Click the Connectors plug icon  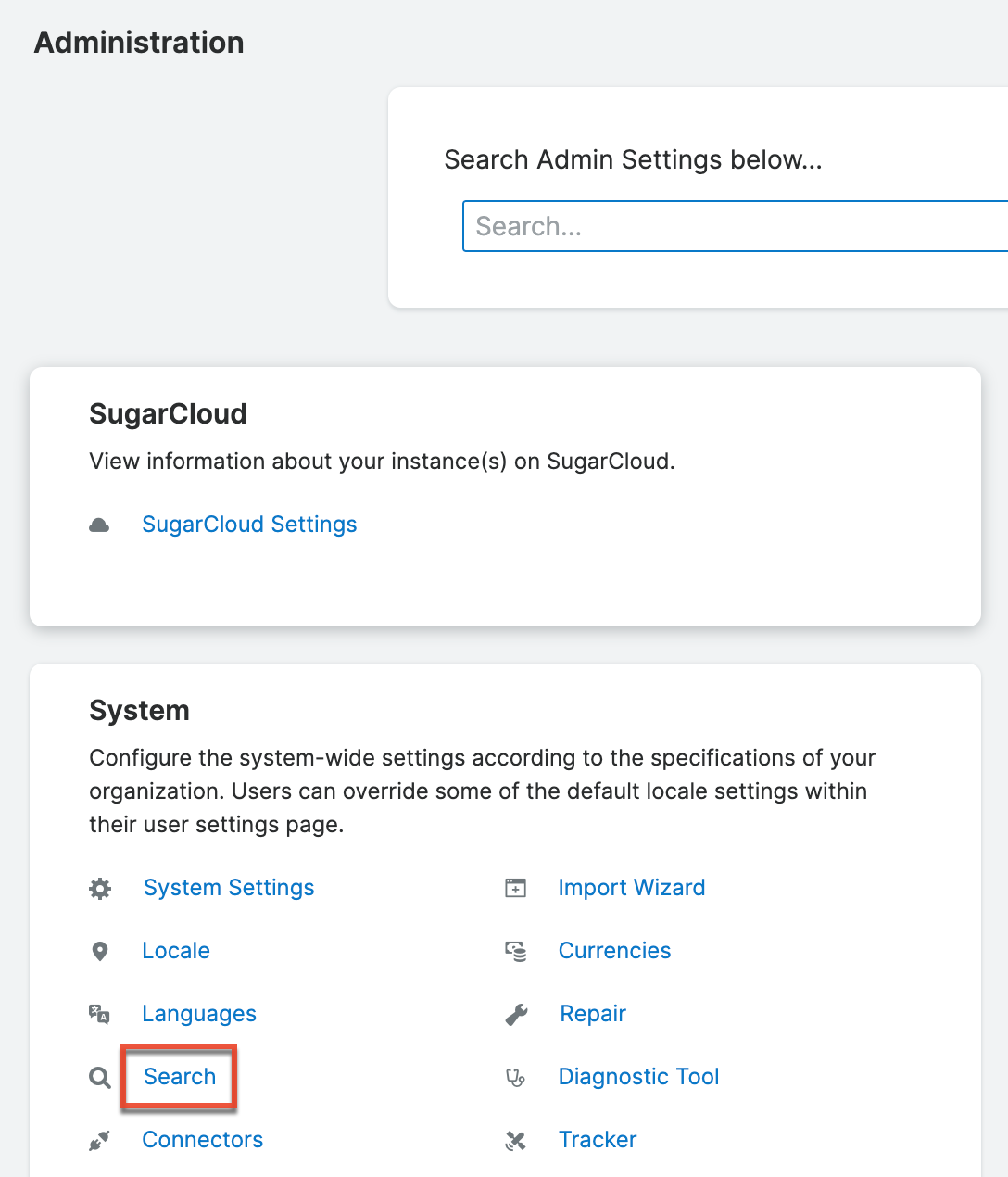coord(99,1141)
